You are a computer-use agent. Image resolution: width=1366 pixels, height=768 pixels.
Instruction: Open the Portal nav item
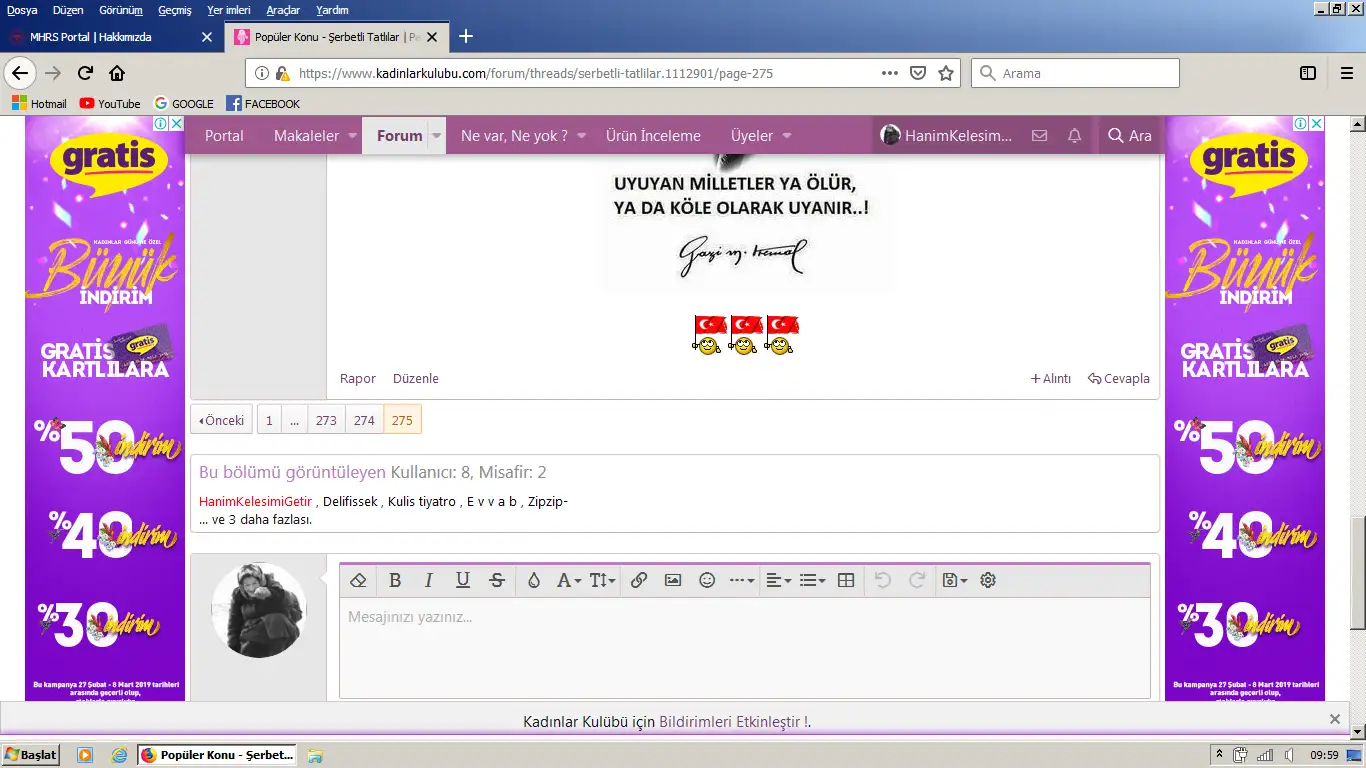click(x=224, y=136)
